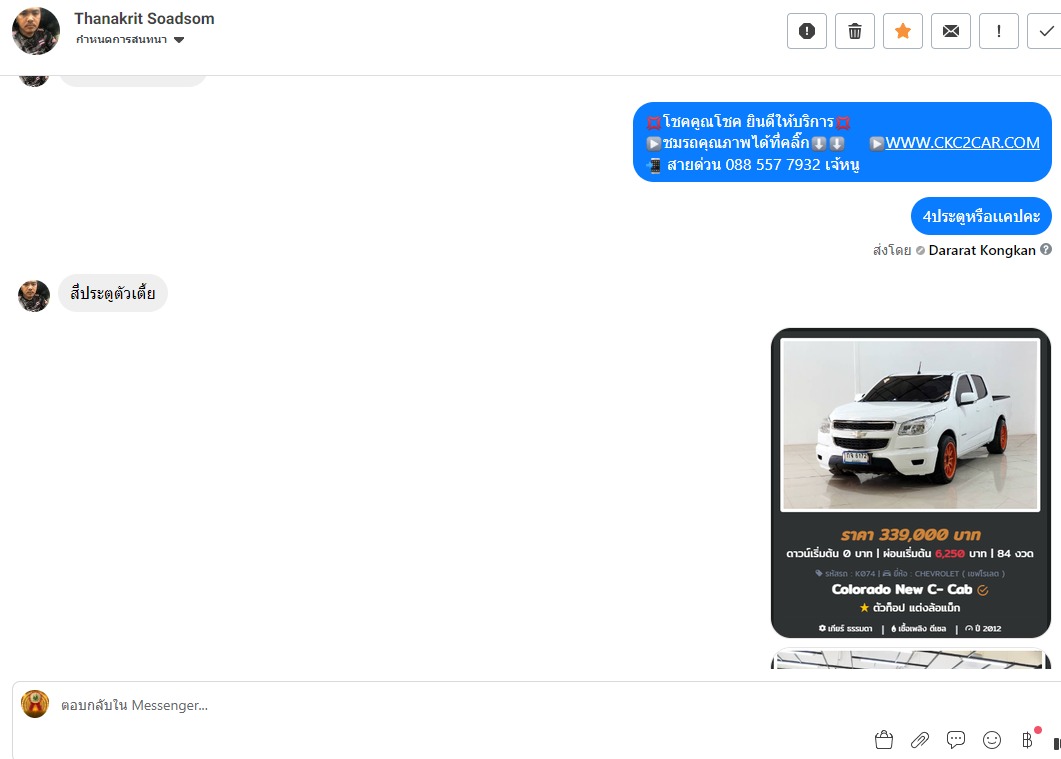Open the partially visible second car image
This screenshot has height=759, width=1061.
tap(911, 659)
